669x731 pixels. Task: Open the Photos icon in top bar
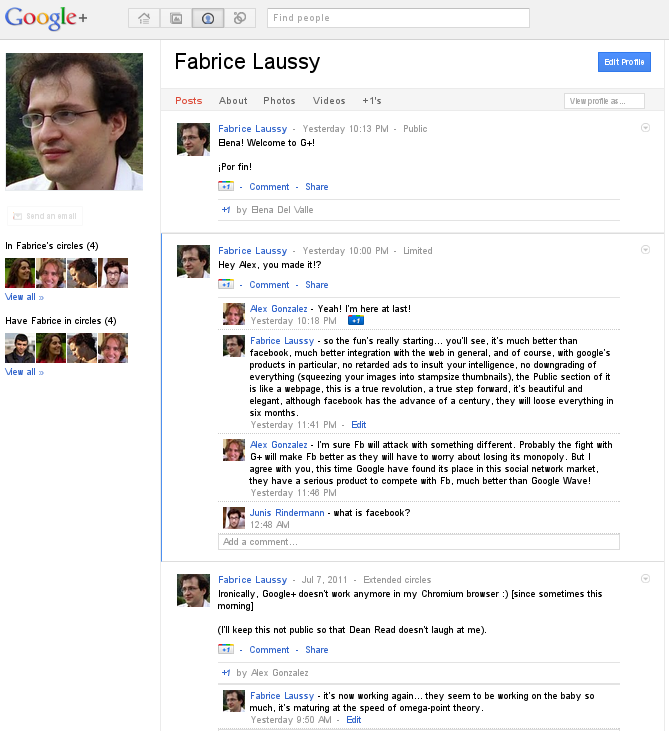175,18
